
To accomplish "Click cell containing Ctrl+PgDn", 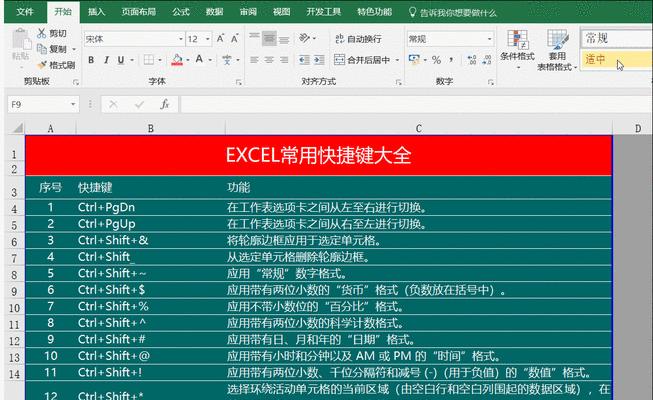I will coord(150,207).
